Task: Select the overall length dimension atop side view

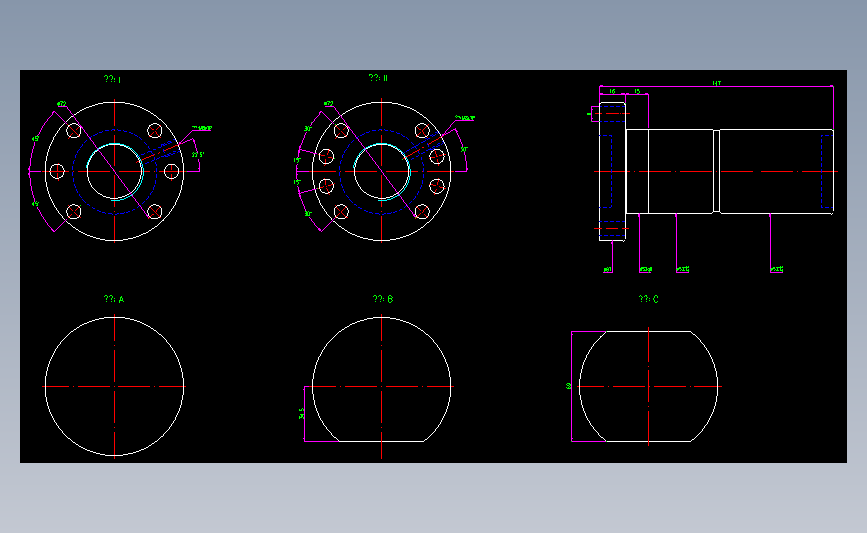Action: [x=717, y=83]
